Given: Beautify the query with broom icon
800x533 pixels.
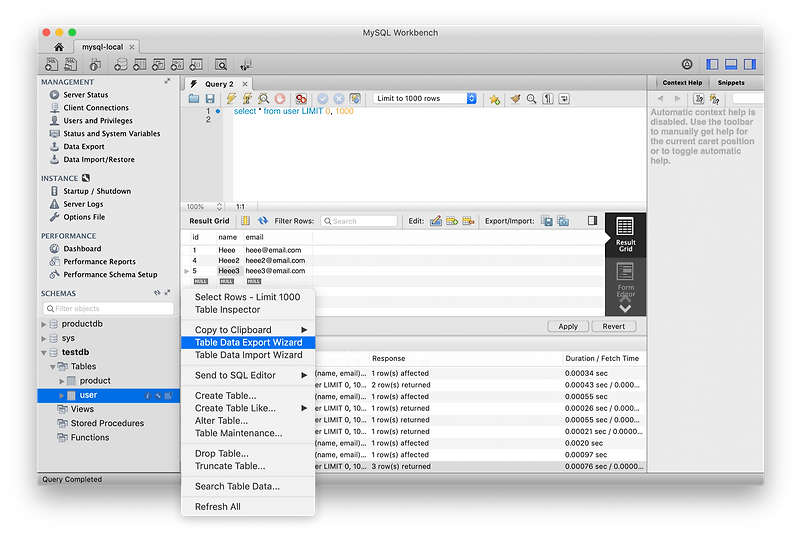Looking at the screenshot, I should coord(515,98).
